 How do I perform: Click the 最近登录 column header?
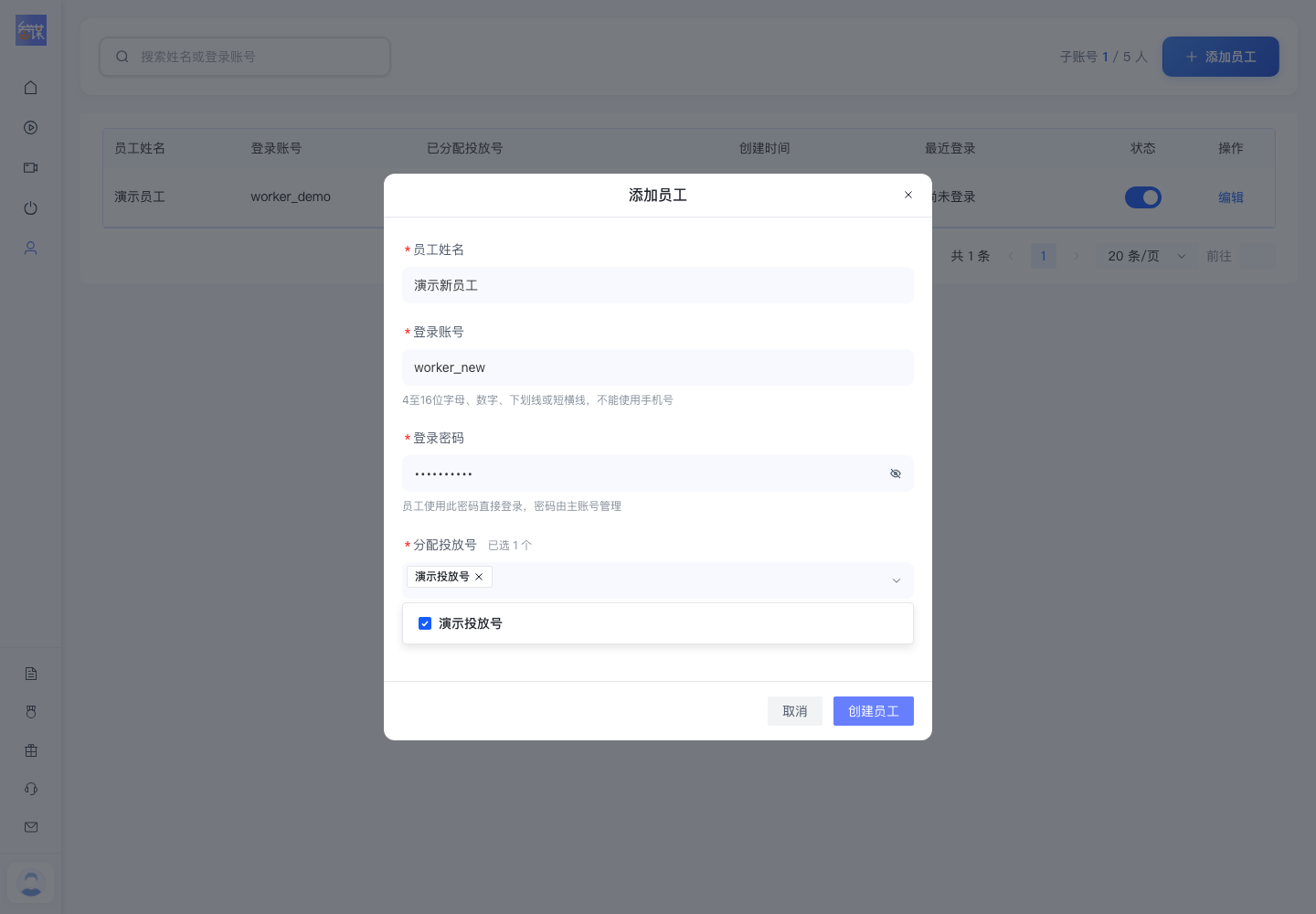click(950, 148)
